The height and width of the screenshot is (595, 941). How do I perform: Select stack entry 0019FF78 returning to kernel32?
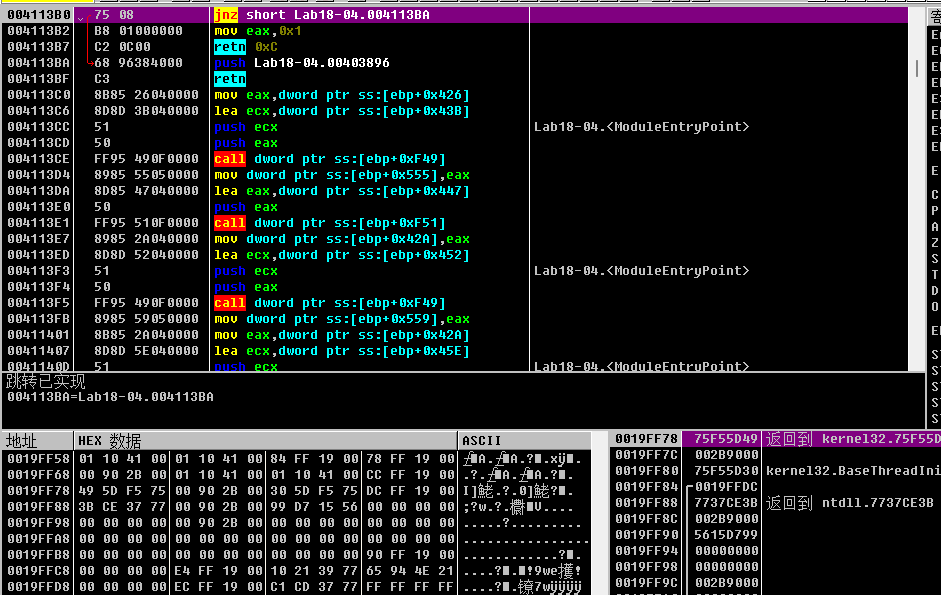pyautogui.click(x=775, y=439)
